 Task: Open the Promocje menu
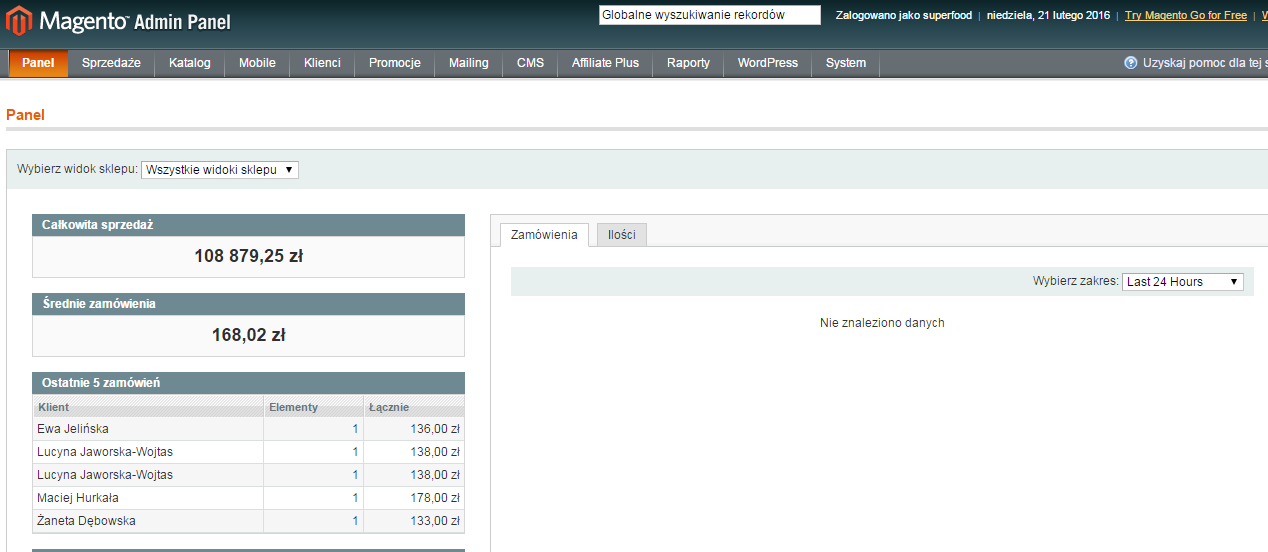click(394, 63)
